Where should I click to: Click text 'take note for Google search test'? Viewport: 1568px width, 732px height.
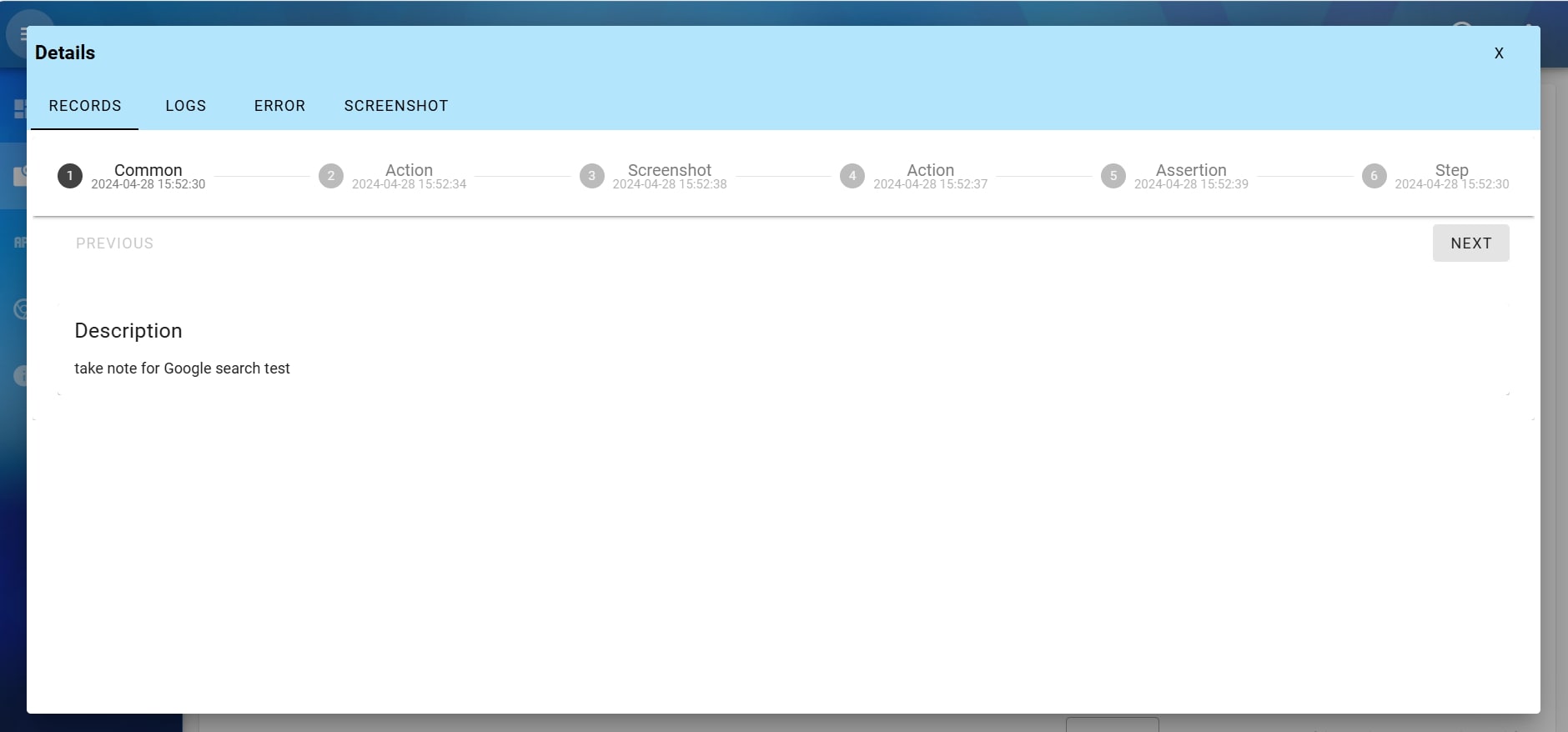tap(182, 369)
